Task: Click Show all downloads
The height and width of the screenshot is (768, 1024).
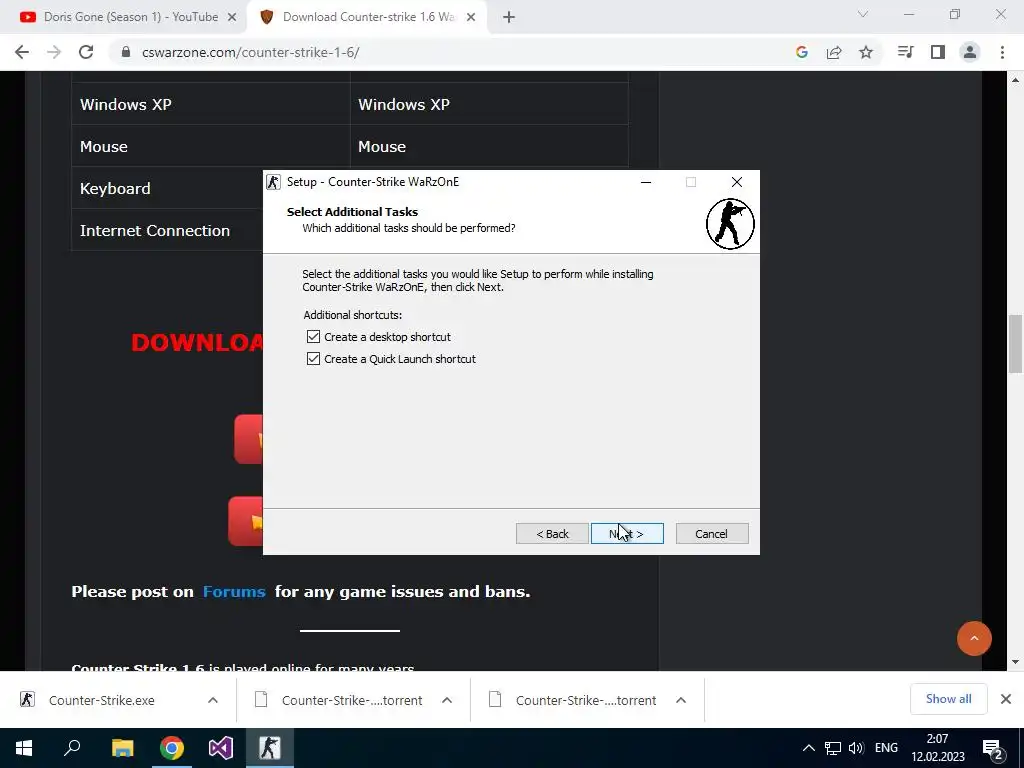Action: pos(948,699)
